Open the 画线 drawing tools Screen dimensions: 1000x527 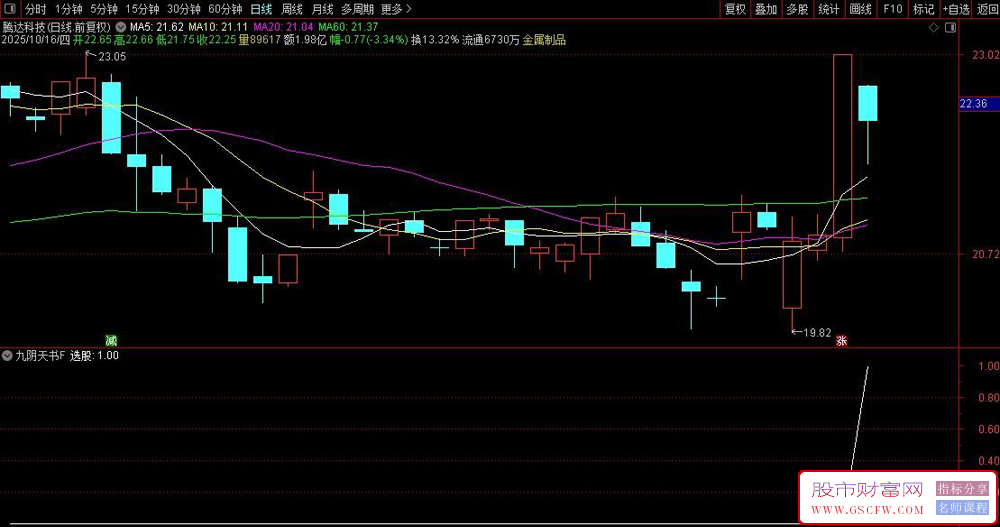(x=859, y=9)
